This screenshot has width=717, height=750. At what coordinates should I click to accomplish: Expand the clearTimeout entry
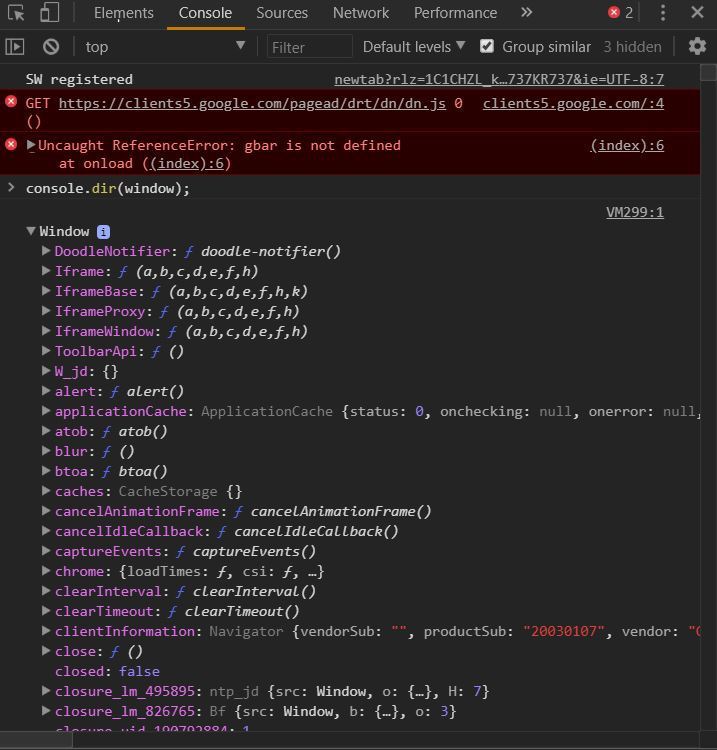[x=46, y=611]
